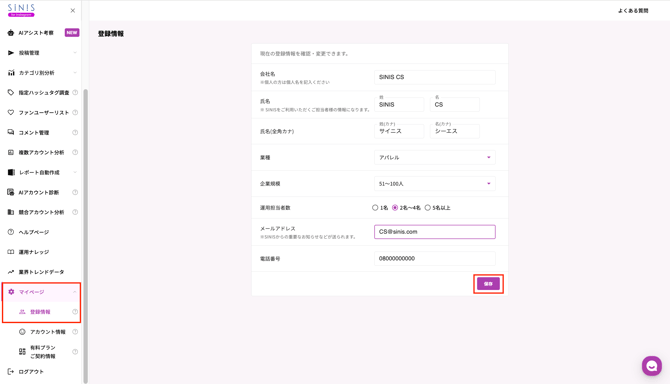Open AIアシスト考察 via its robot icon
The width and height of the screenshot is (670, 384).
(11, 33)
